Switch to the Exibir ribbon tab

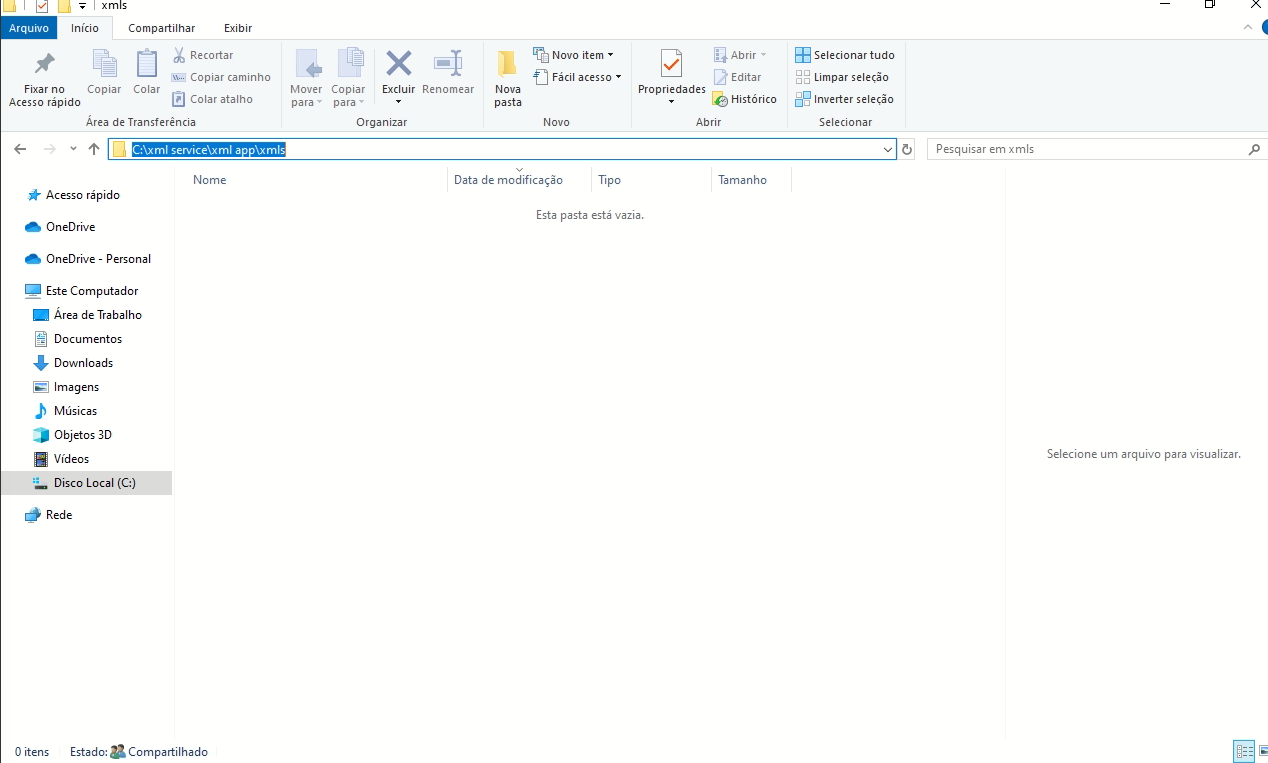[x=238, y=28]
